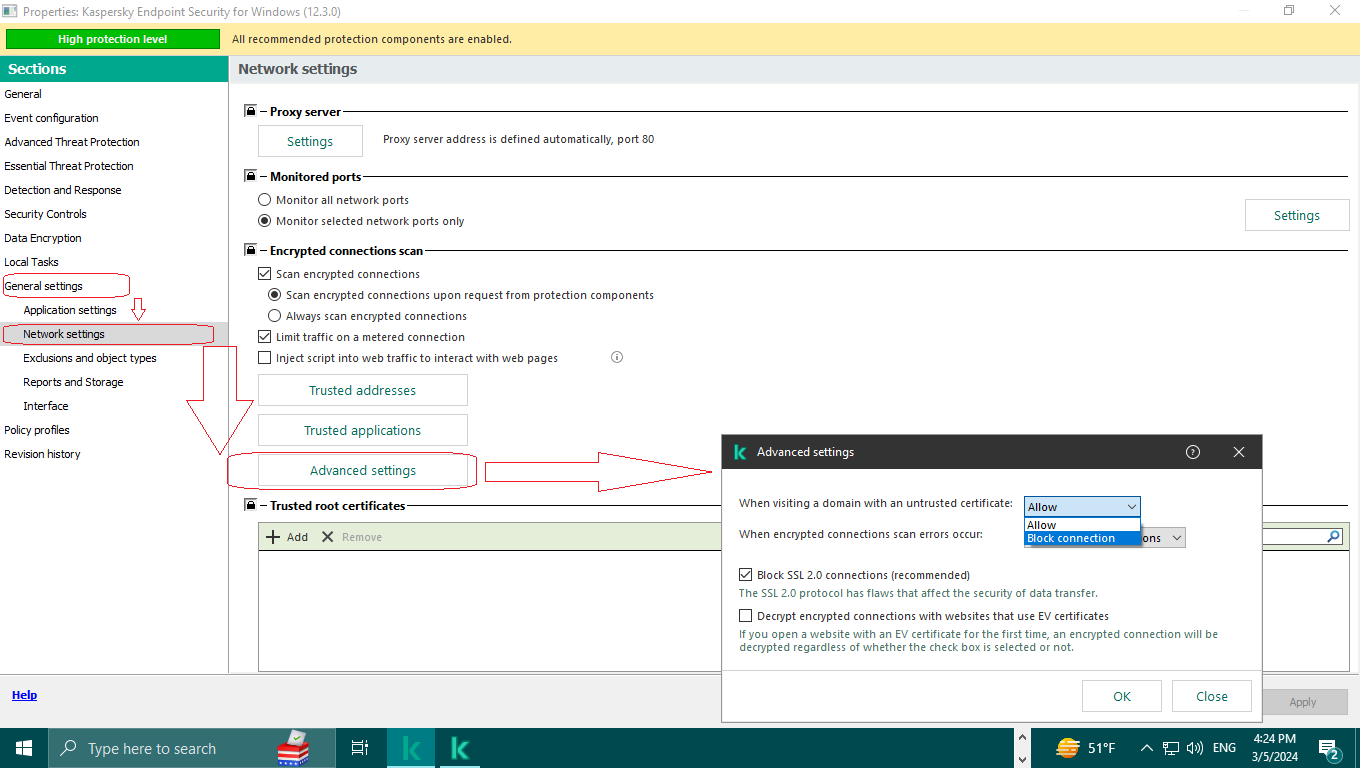This screenshot has height=768, width=1360.
Task: Open Interface subsection
Action: 46,406
